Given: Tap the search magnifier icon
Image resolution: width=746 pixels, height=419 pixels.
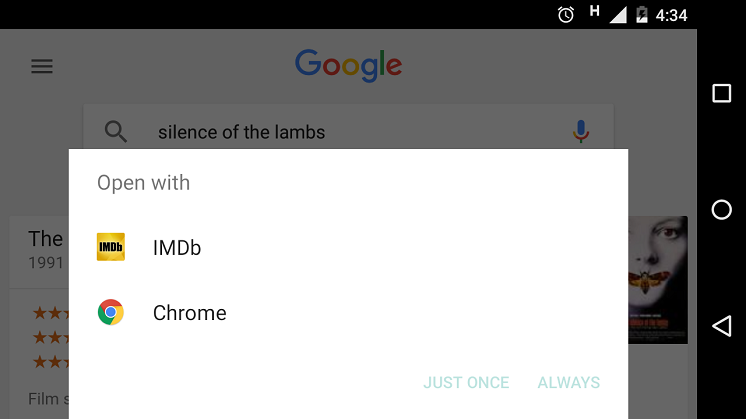Looking at the screenshot, I should click(x=116, y=131).
